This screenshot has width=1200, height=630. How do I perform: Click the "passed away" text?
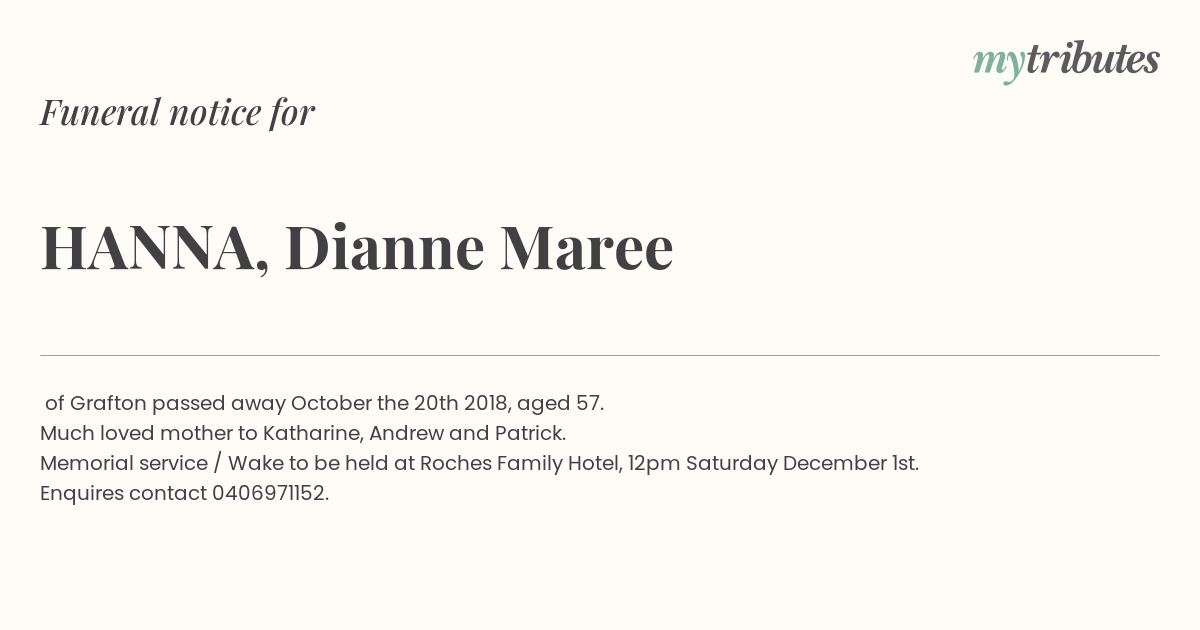pyautogui.click(x=218, y=403)
